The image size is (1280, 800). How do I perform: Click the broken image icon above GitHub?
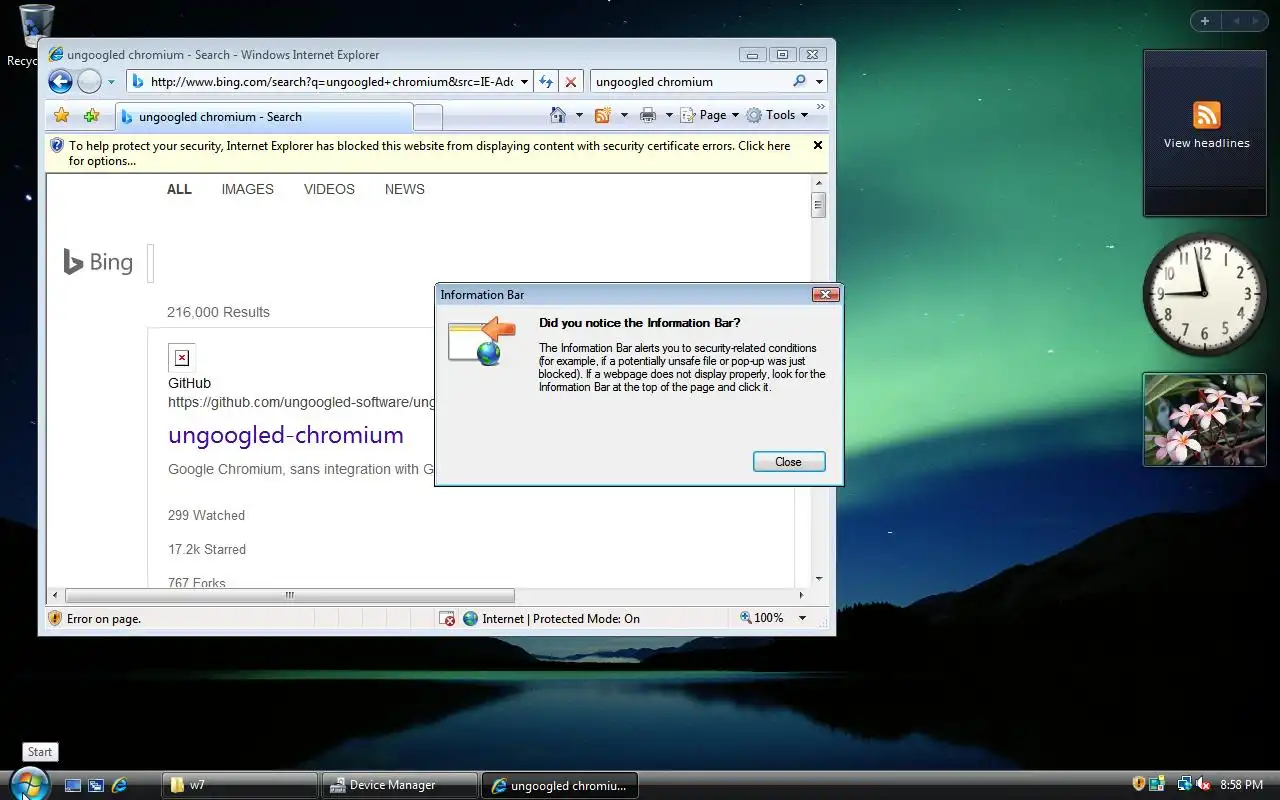tap(181, 358)
